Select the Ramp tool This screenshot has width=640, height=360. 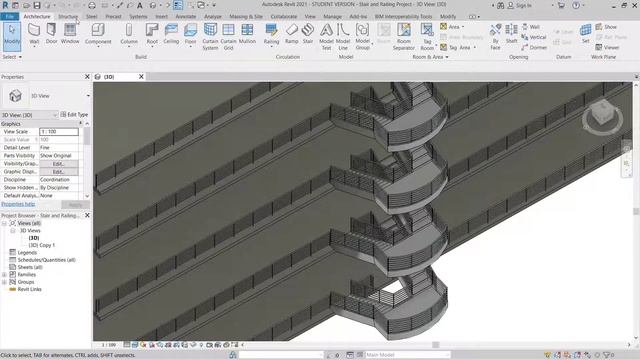point(291,33)
